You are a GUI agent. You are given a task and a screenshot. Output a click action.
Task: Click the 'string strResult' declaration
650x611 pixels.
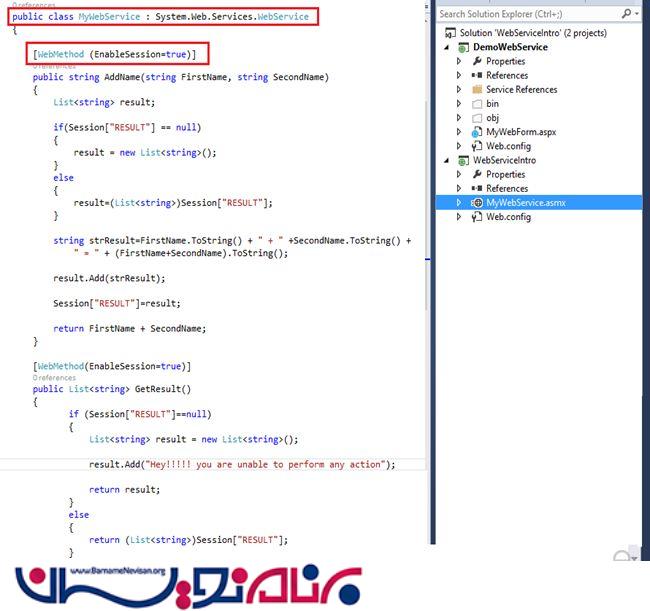[95, 240]
